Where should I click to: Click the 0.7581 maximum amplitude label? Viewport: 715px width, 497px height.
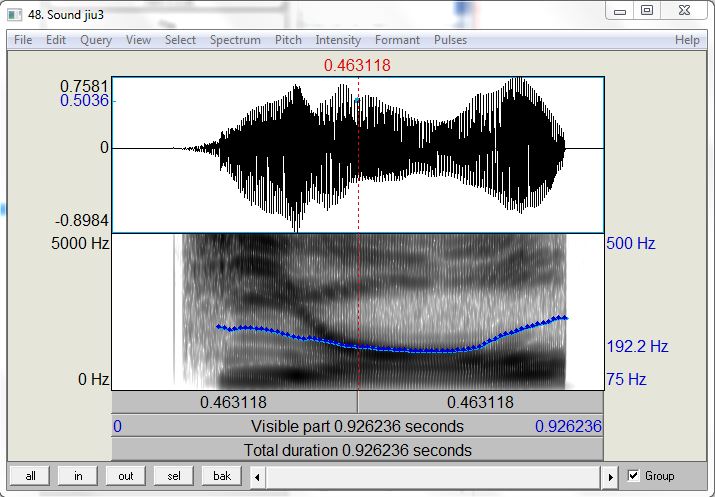[85, 86]
